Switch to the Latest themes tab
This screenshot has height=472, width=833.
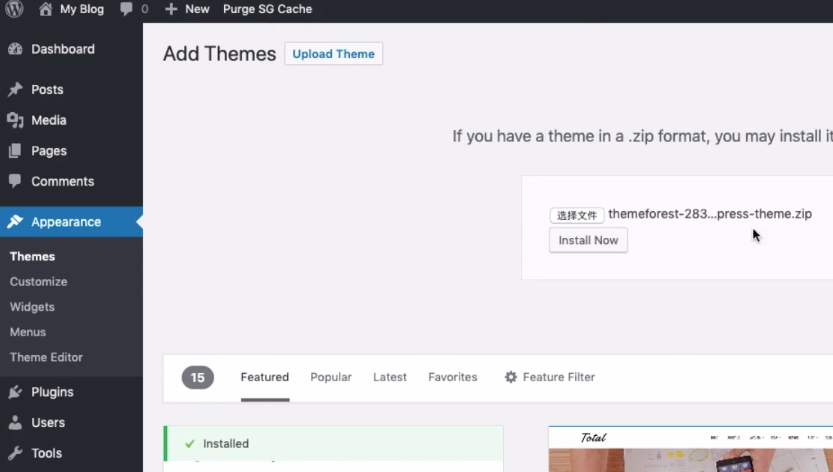[x=389, y=377]
